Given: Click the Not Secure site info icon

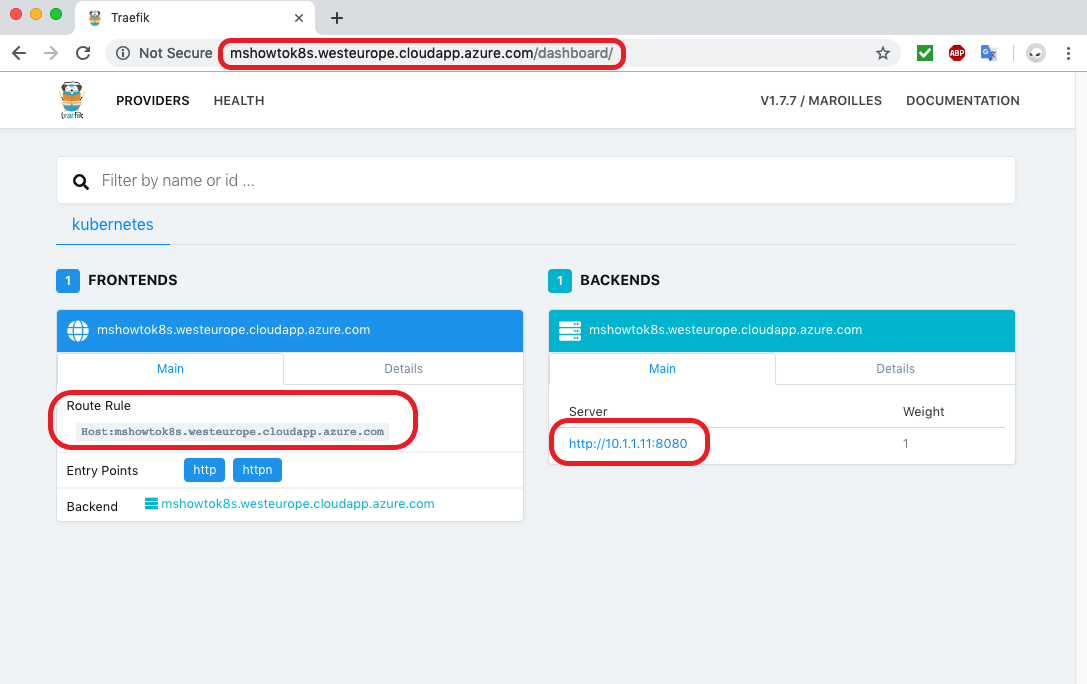Looking at the screenshot, I should pos(123,53).
